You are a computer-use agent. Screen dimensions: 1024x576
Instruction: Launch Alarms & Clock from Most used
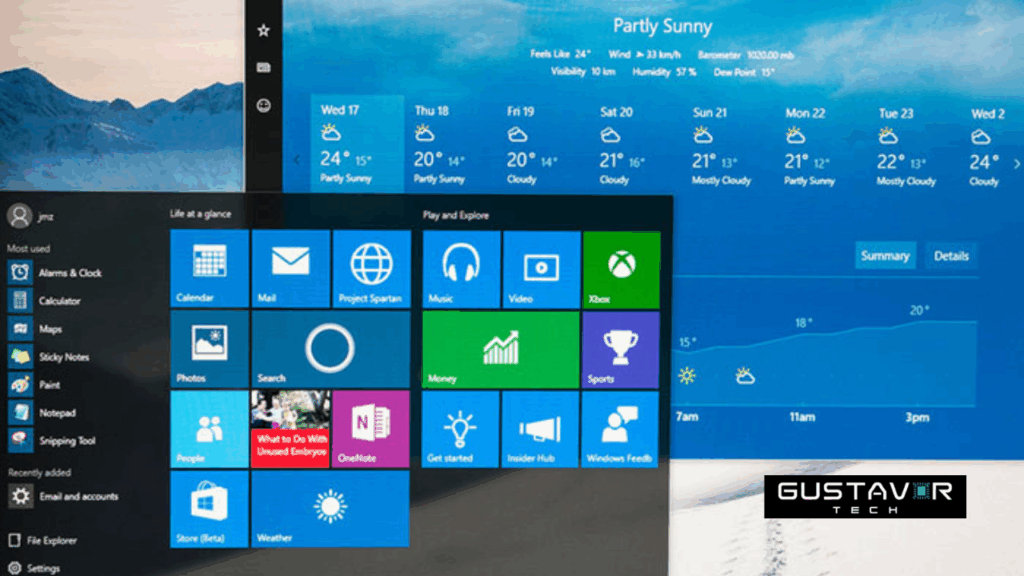(x=56, y=273)
